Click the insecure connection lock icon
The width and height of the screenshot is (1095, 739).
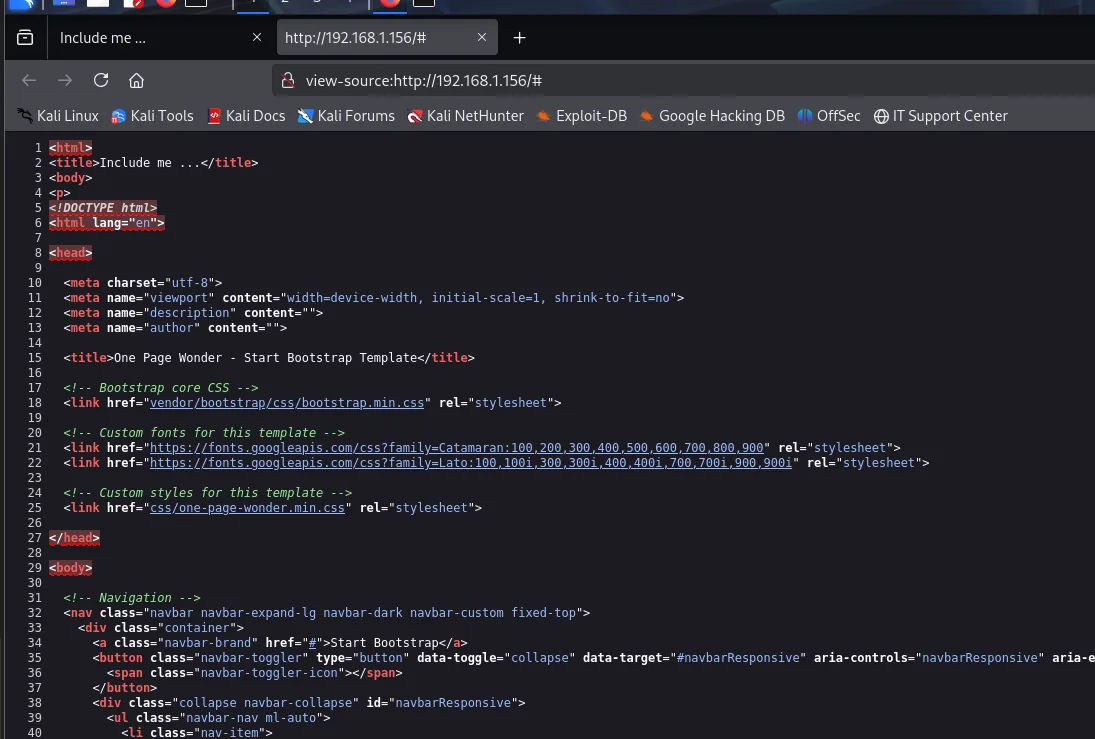[x=288, y=80]
